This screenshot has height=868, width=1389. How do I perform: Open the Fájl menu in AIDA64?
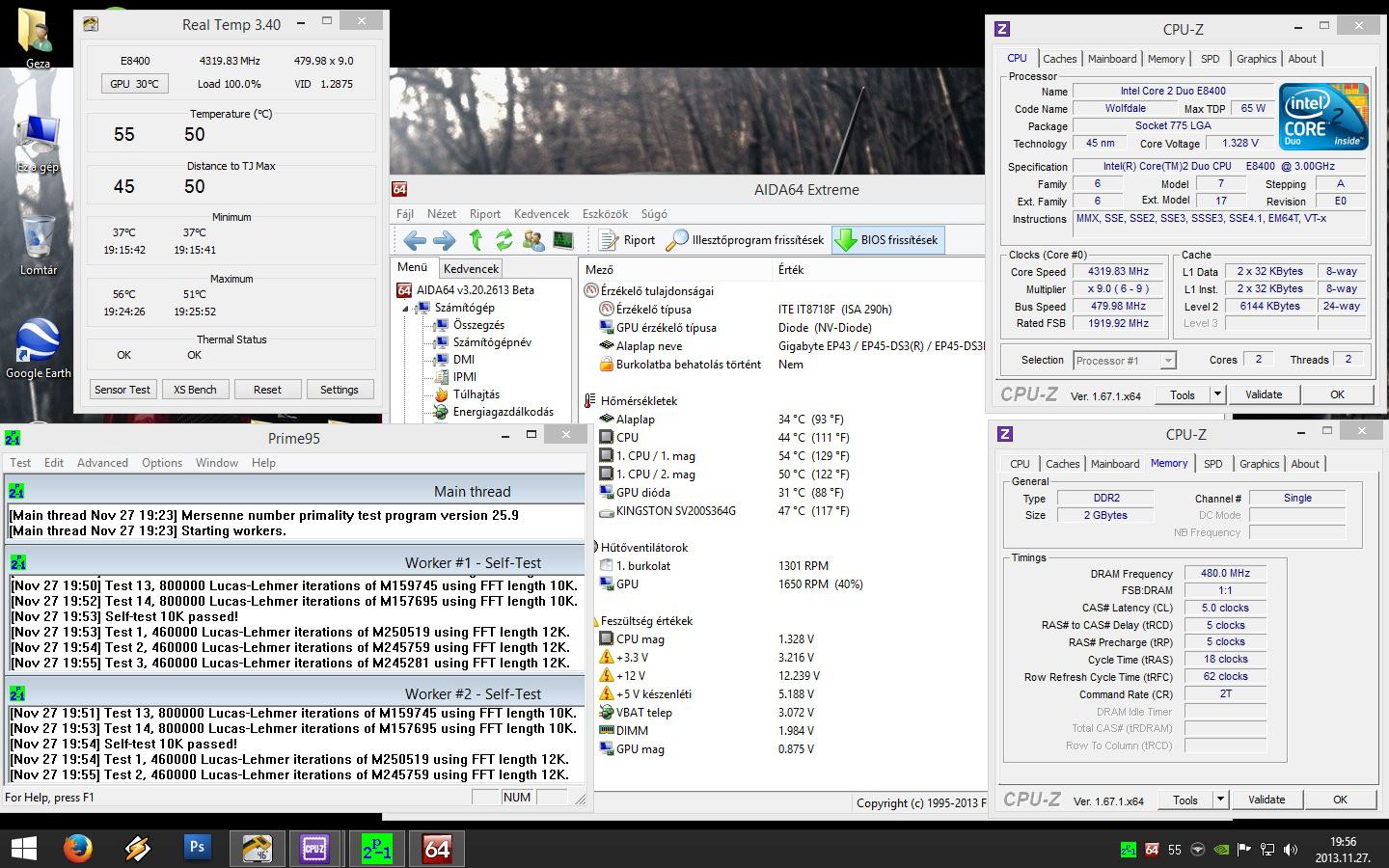(405, 214)
